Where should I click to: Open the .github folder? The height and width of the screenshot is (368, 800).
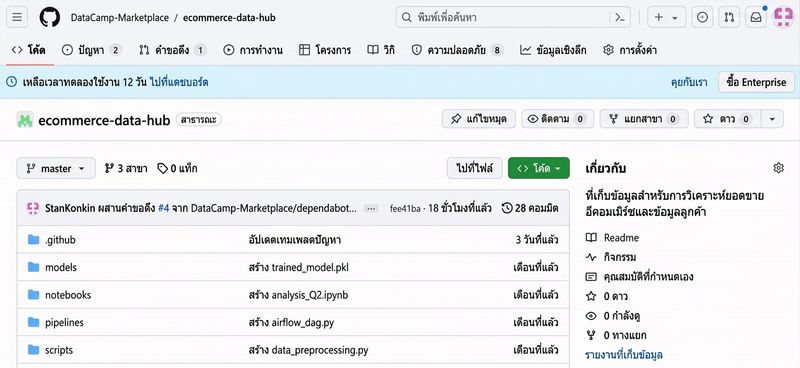(x=60, y=240)
